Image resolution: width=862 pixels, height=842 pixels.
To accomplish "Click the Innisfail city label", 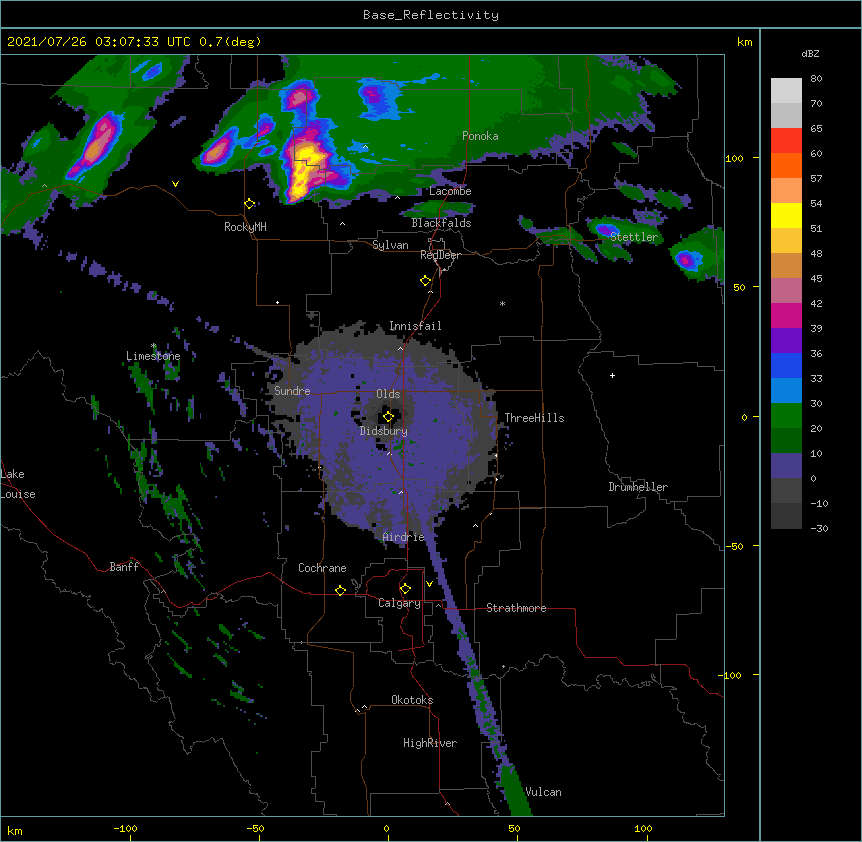I will (x=415, y=326).
